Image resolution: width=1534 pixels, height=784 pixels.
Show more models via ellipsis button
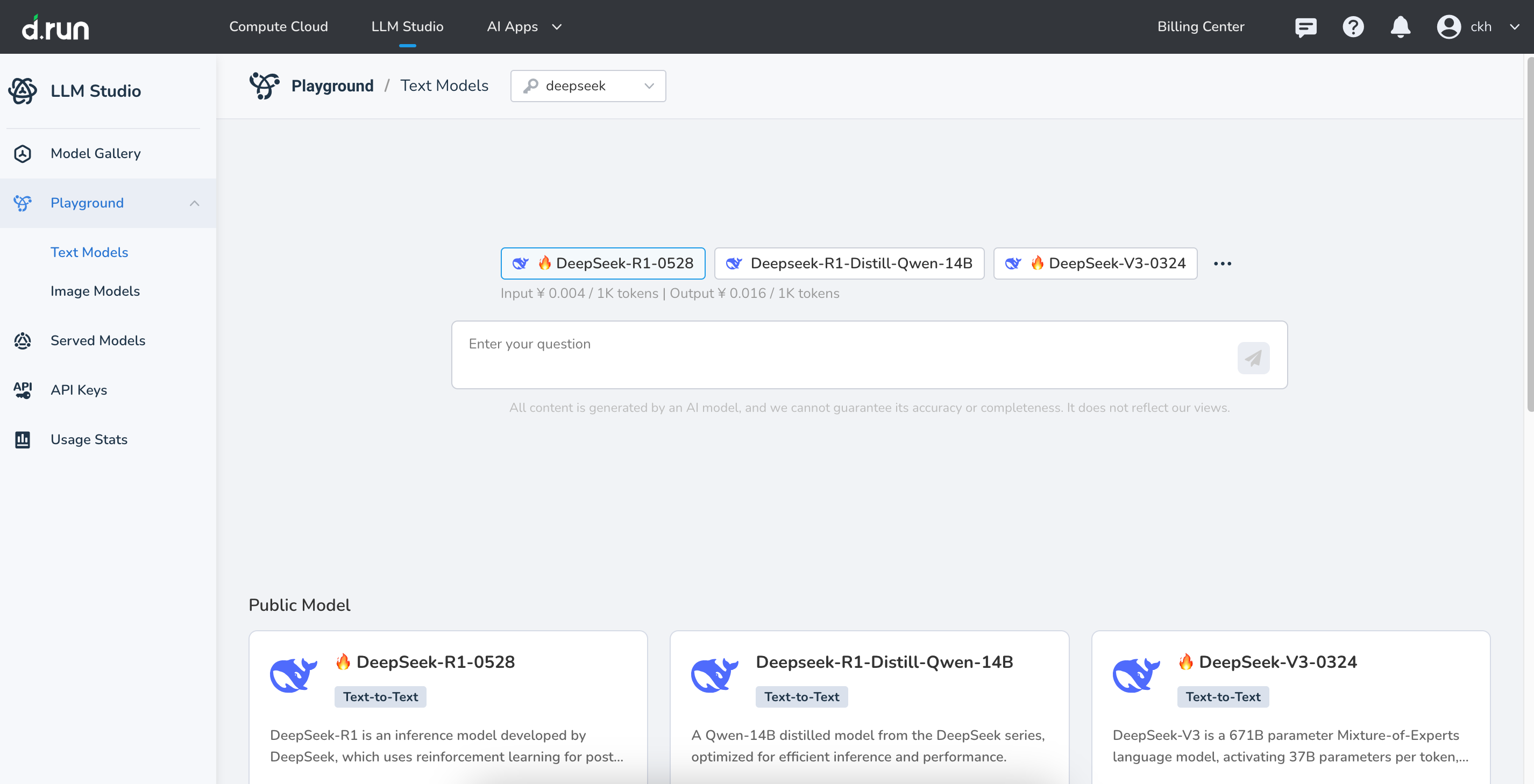click(x=1222, y=263)
